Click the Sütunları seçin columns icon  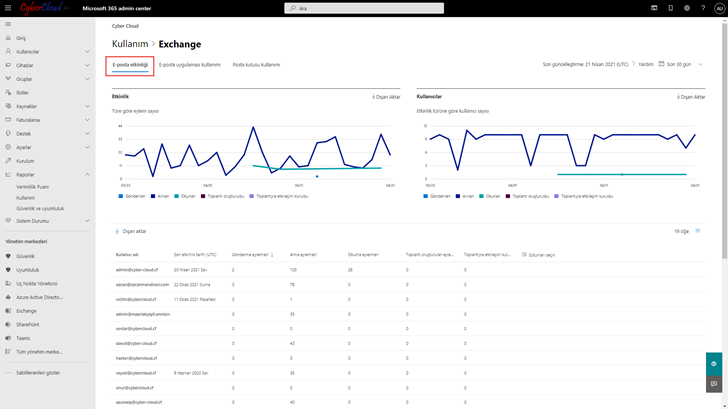tap(524, 254)
